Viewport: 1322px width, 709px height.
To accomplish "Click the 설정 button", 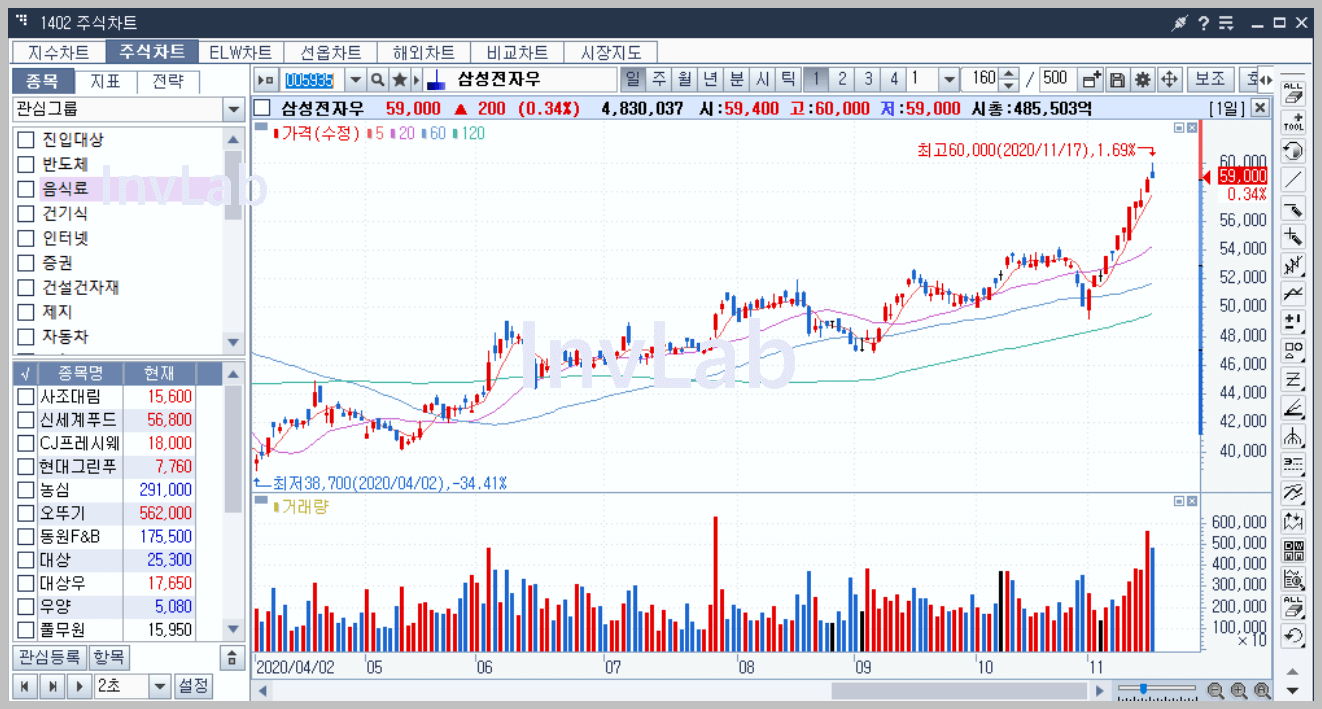I will coord(194,686).
